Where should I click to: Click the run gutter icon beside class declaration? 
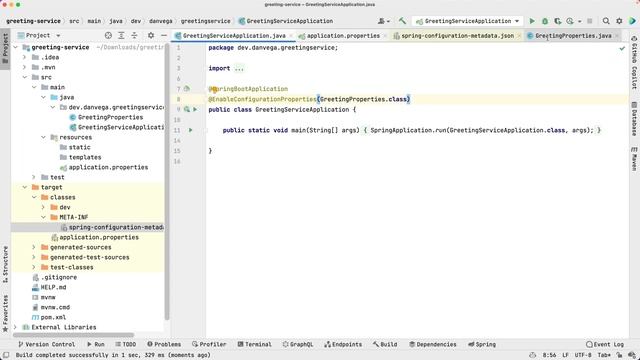pos(195,109)
